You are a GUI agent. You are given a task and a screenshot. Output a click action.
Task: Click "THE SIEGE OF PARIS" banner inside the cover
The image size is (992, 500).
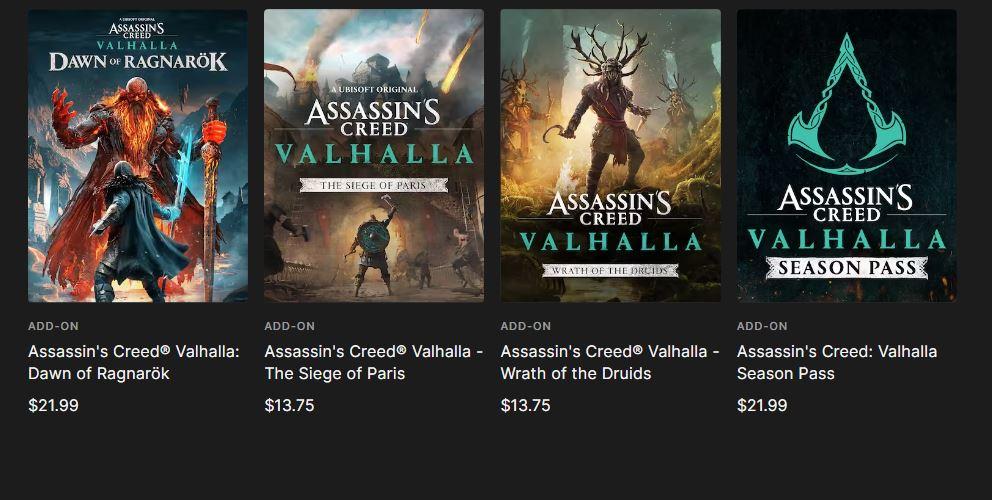tap(374, 185)
